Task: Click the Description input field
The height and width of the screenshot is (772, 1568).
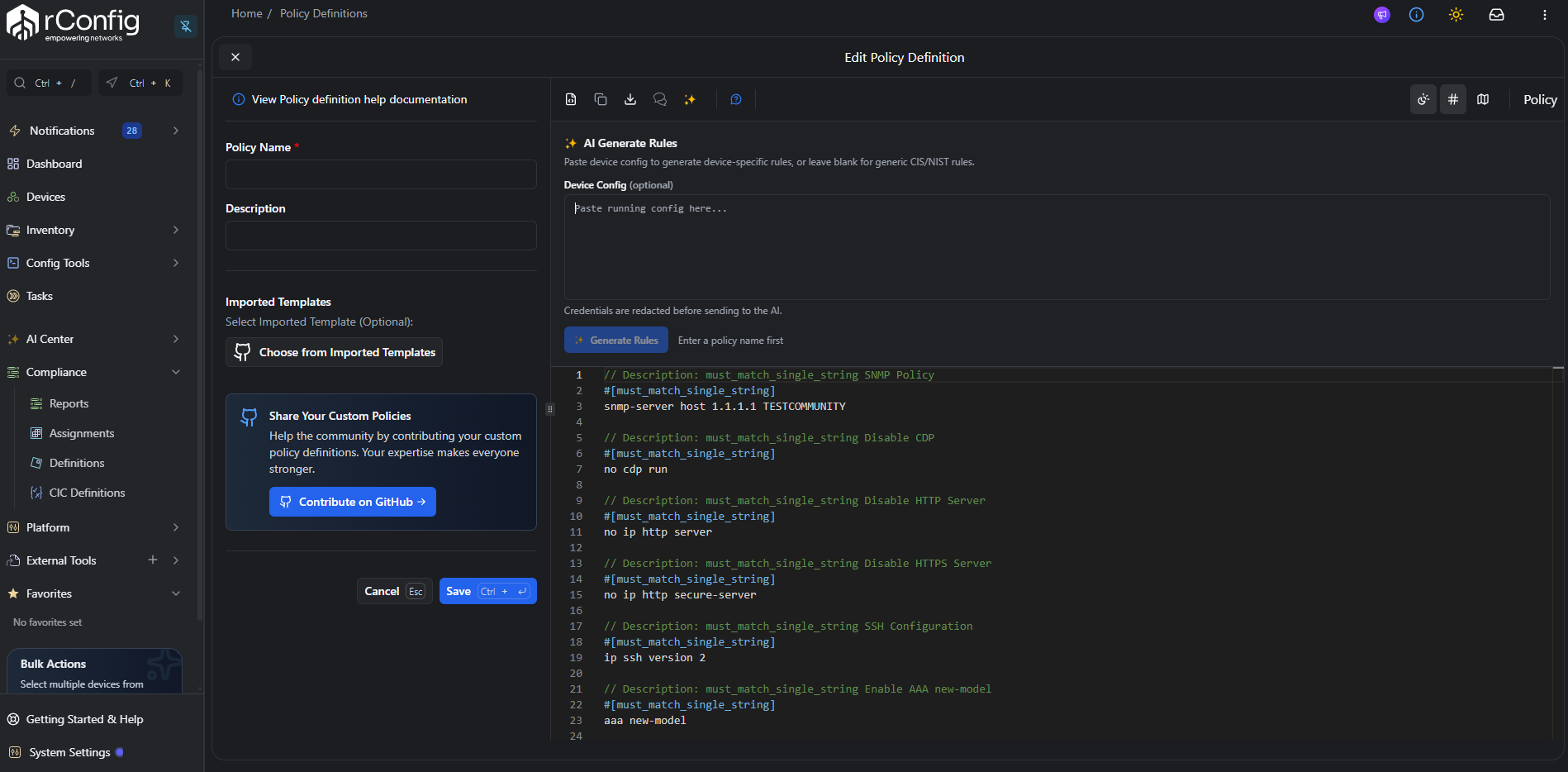Action: (381, 236)
